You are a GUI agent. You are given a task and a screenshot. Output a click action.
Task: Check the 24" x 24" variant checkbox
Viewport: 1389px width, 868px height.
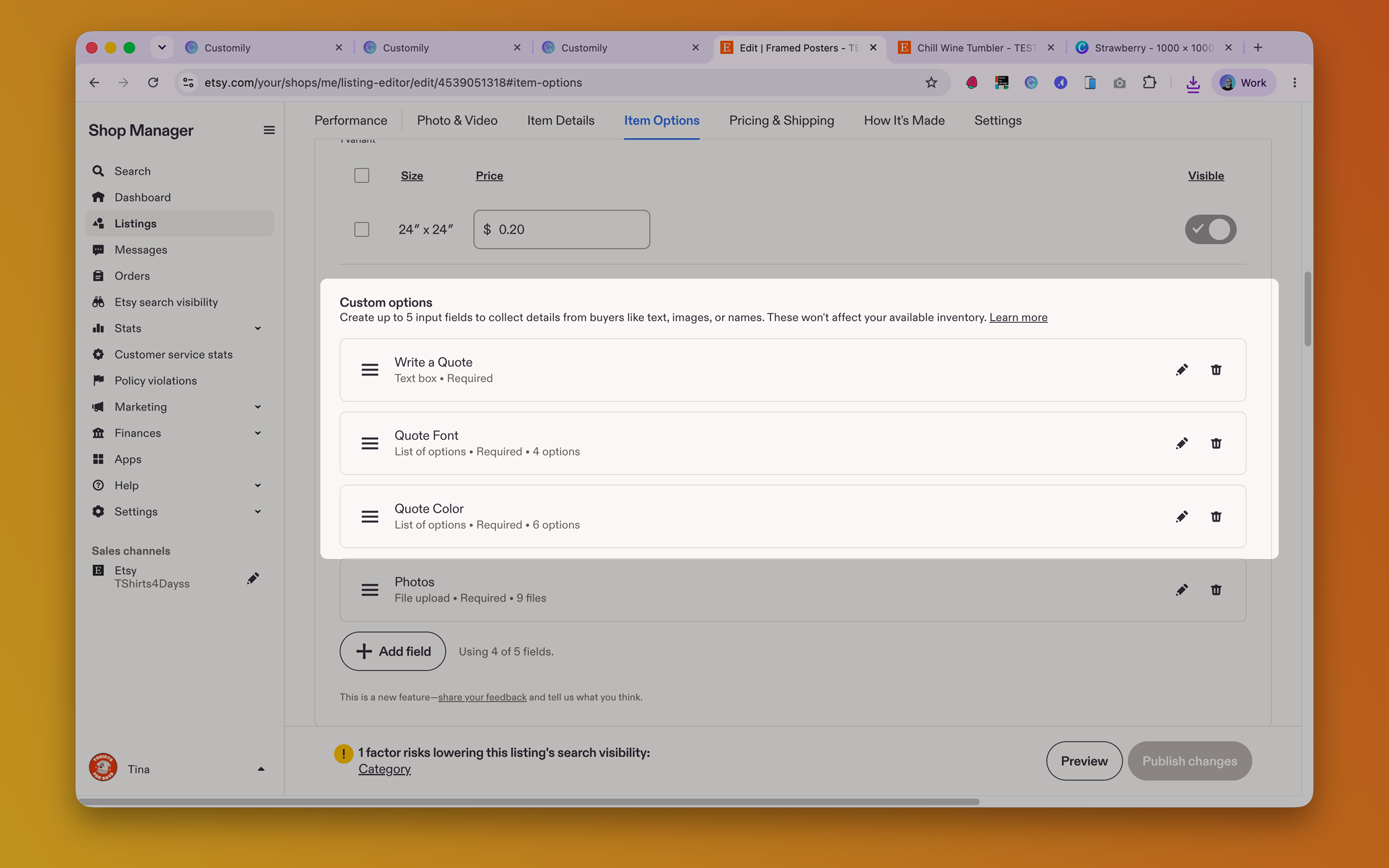(362, 229)
